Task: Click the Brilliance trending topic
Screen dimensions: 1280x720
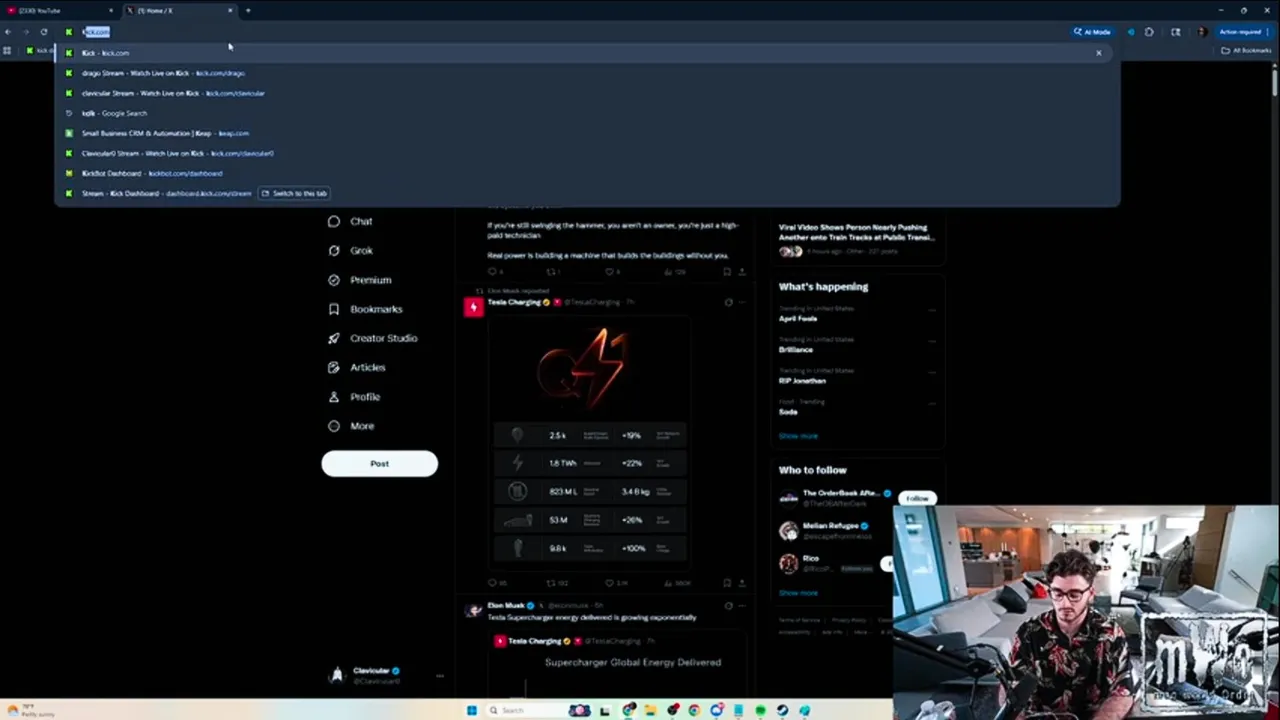Action: [x=796, y=349]
